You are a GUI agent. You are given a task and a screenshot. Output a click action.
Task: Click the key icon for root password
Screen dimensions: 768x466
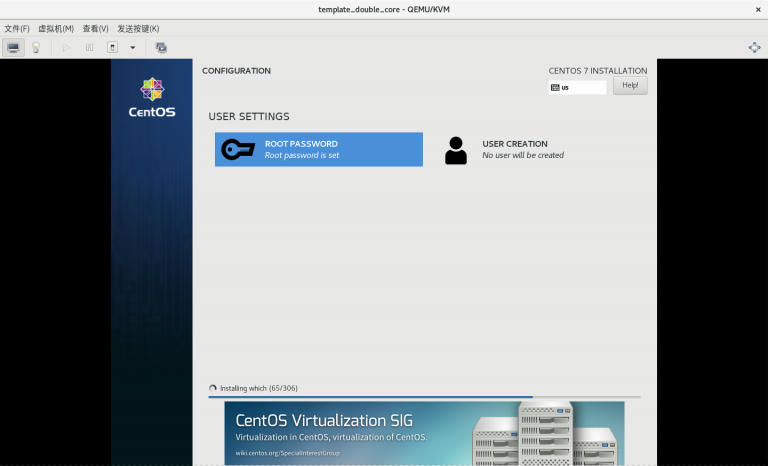pyautogui.click(x=238, y=149)
